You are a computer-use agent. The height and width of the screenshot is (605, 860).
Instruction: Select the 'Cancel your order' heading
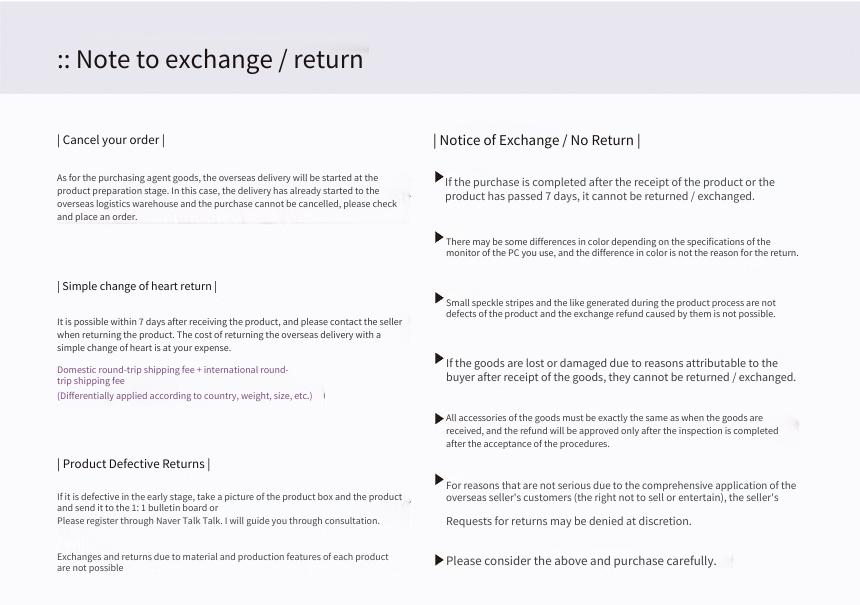tap(111, 140)
